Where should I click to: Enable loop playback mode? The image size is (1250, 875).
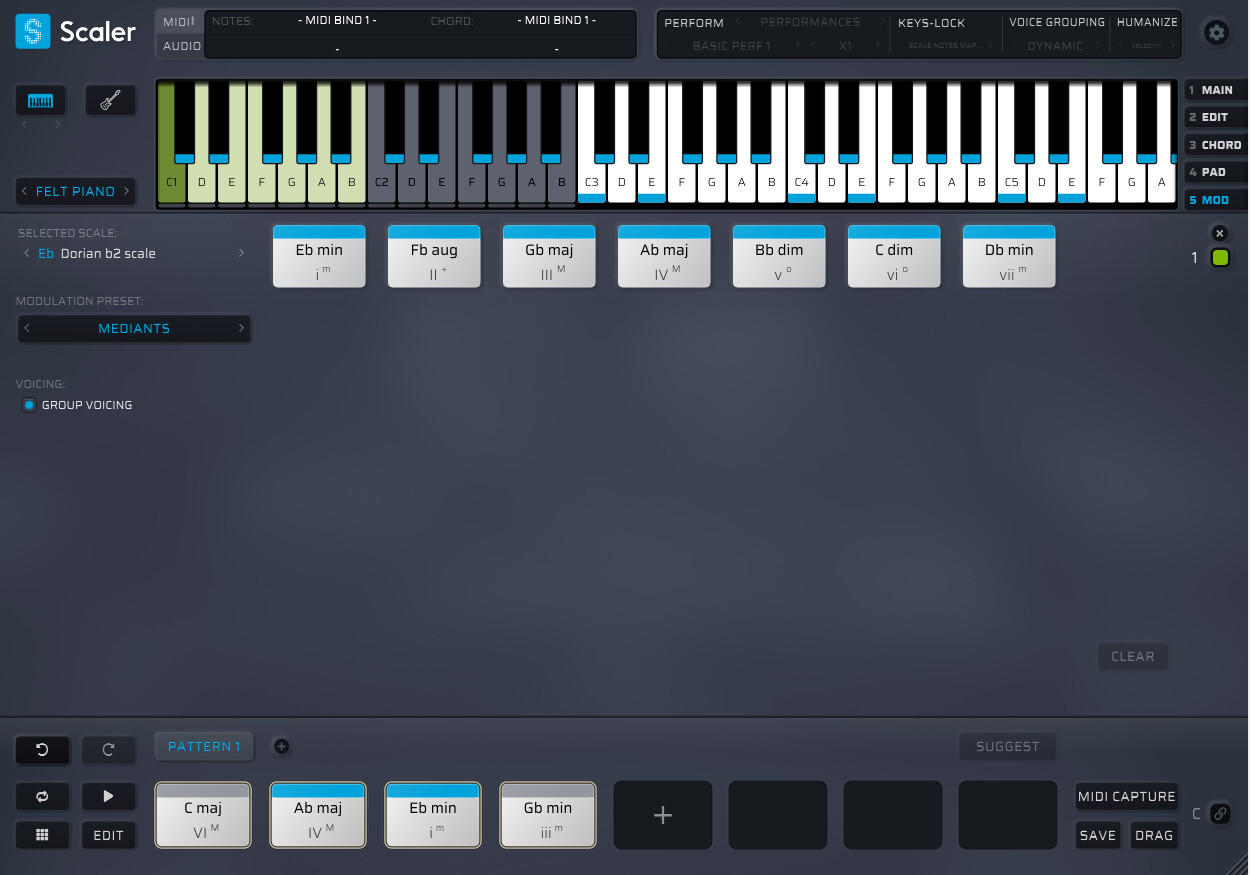click(x=42, y=796)
